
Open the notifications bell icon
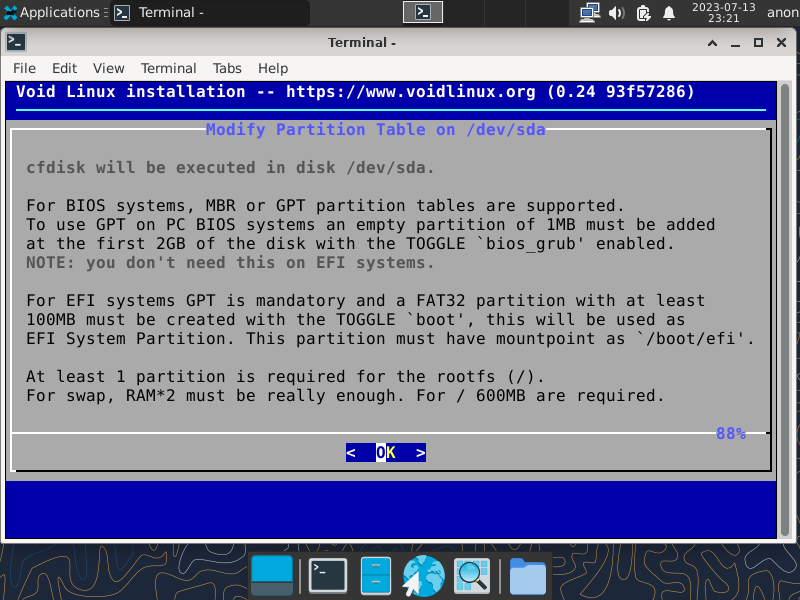pos(669,13)
